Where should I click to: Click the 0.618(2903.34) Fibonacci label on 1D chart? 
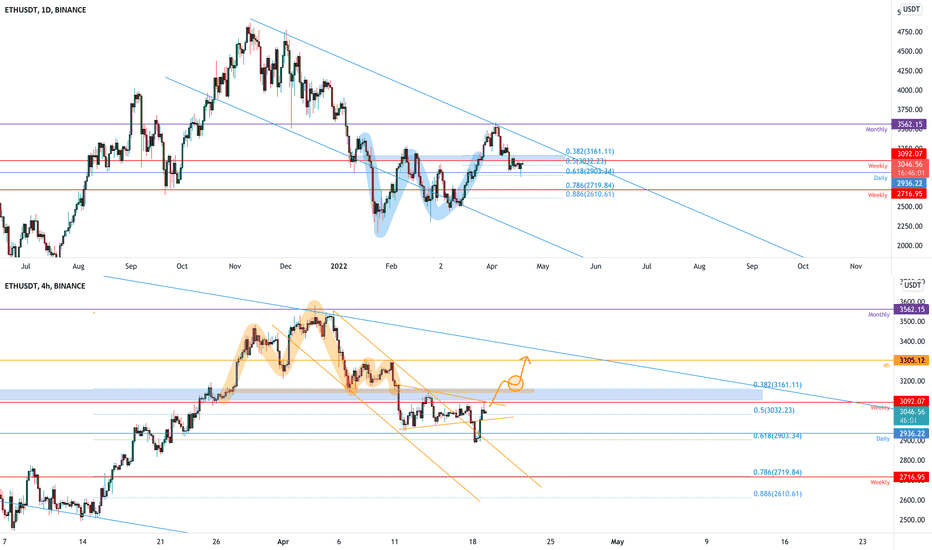click(x=590, y=171)
